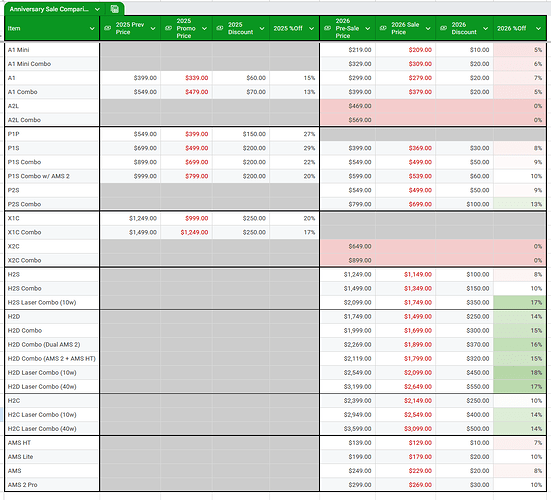551x500 pixels.
Task: Select the 'X1C Combo' item cell
Action: click(x=52, y=233)
